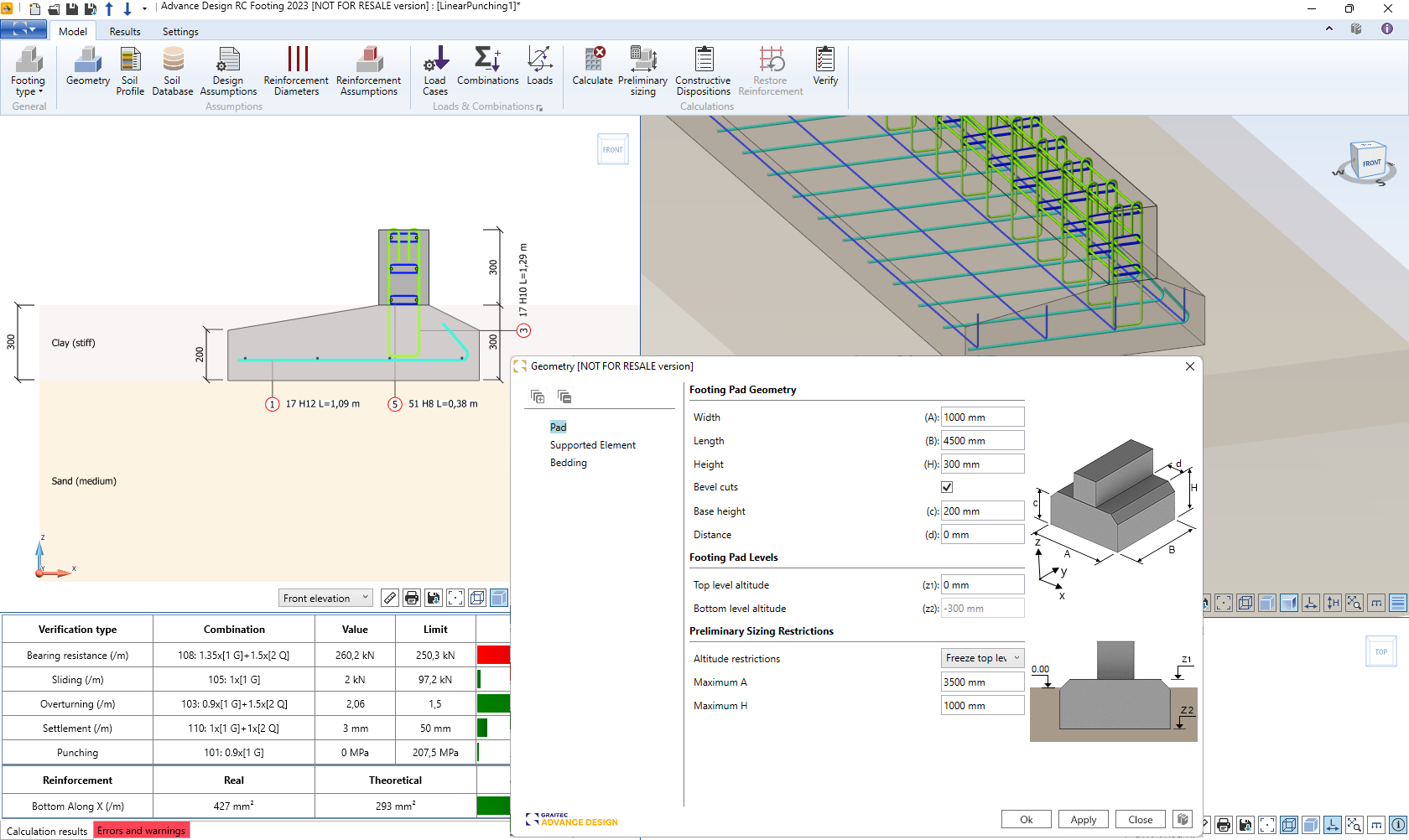Select Pad in the Geometry tree
Screen dimensions: 1409x840
click(559, 428)
